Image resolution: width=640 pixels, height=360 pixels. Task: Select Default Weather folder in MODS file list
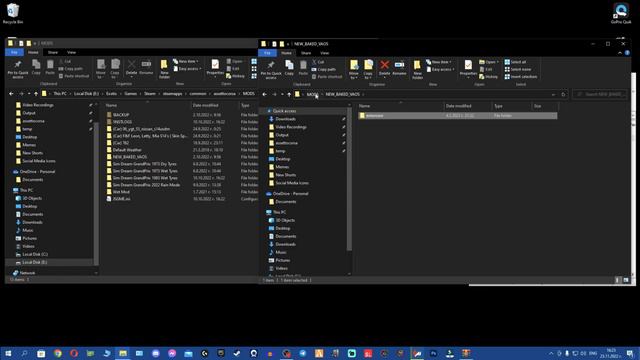pyautogui.click(x=127, y=150)
